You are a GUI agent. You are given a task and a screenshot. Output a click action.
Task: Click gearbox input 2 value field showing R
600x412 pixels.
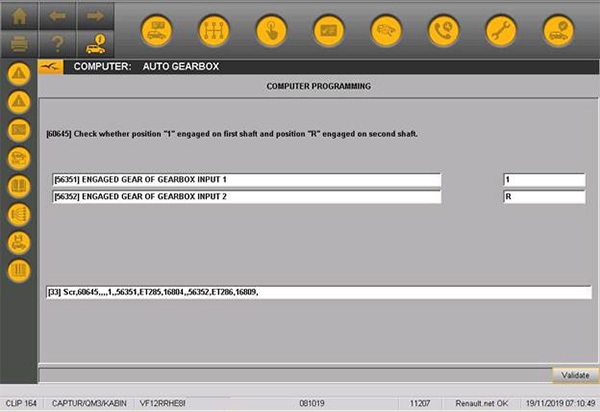click(x=544, y=198)
